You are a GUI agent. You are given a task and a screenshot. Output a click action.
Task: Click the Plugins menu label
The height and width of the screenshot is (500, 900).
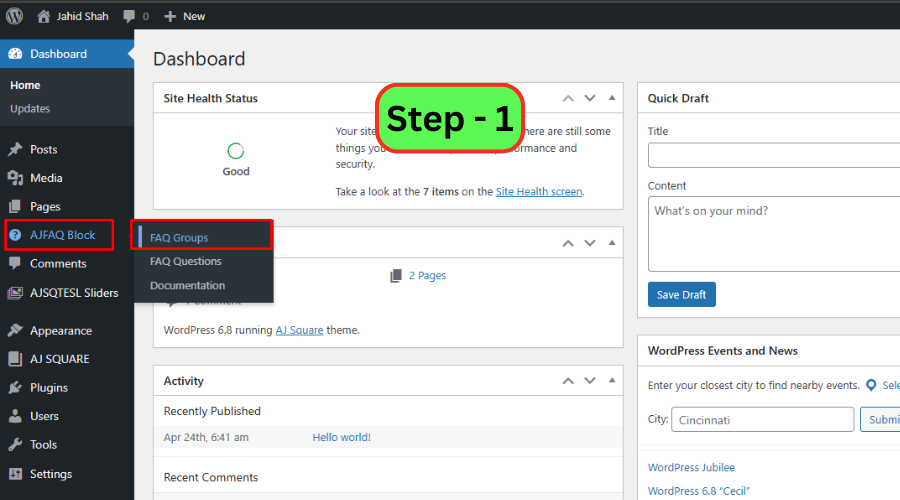pos(49,387)
